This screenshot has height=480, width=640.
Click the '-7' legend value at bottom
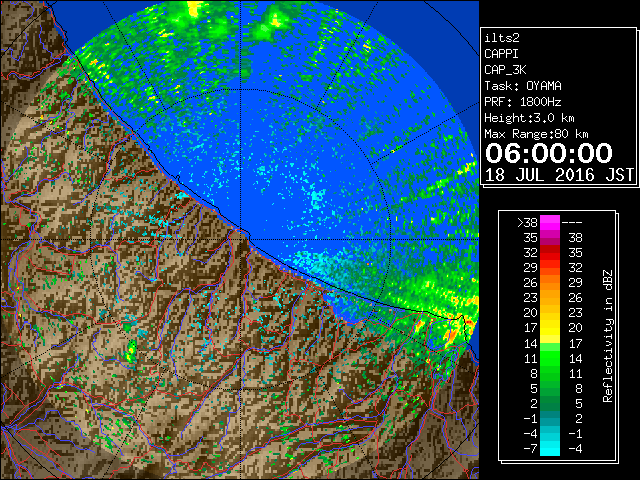(530, 448)
